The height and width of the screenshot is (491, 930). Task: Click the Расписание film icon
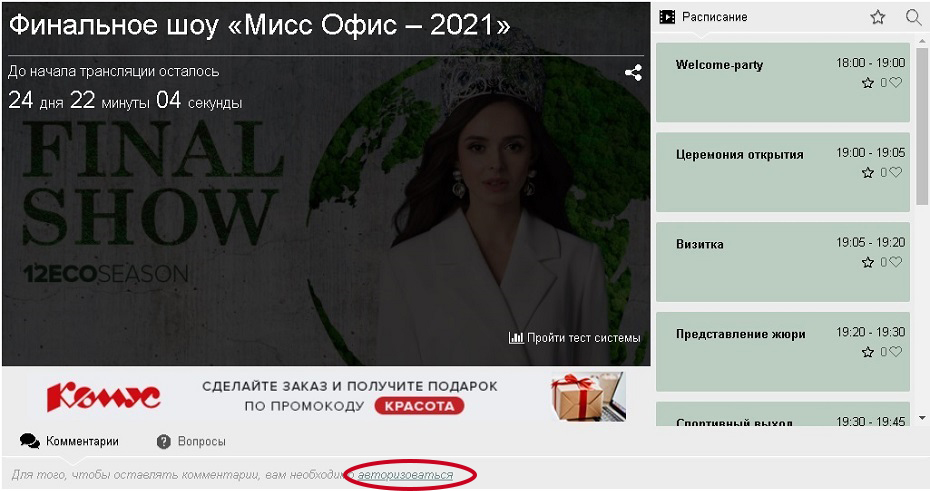coord(667,17)
